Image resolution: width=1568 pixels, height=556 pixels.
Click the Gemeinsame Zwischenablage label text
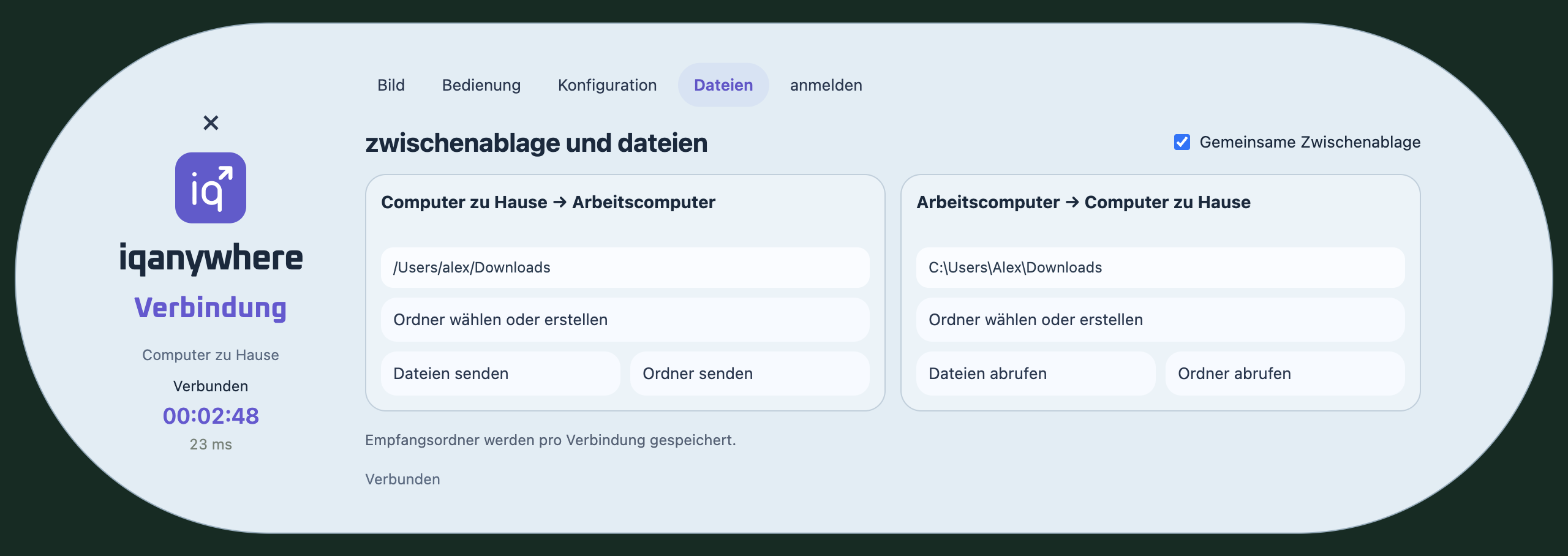click(x=1310, y=142)
